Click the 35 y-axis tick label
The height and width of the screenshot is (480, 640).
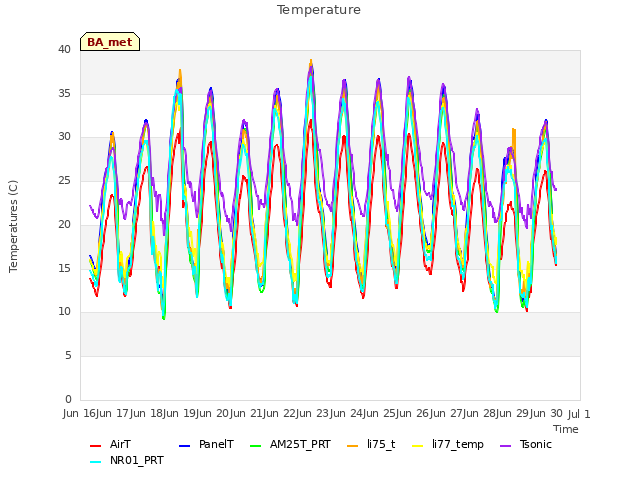pyautogui.click(x=64, y=93)
